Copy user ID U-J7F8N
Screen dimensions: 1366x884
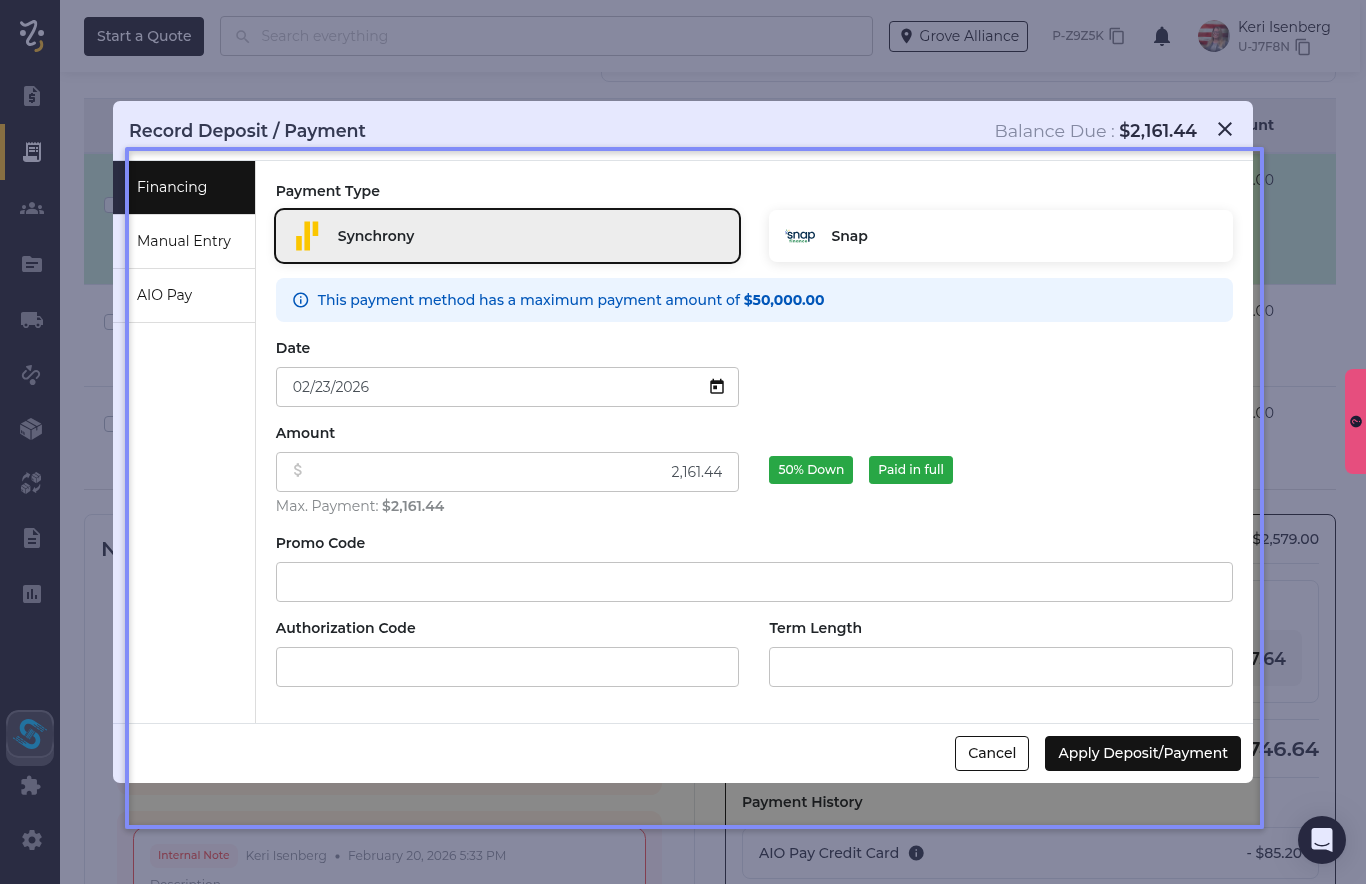pyautogui.click(x=1303, y=47)
